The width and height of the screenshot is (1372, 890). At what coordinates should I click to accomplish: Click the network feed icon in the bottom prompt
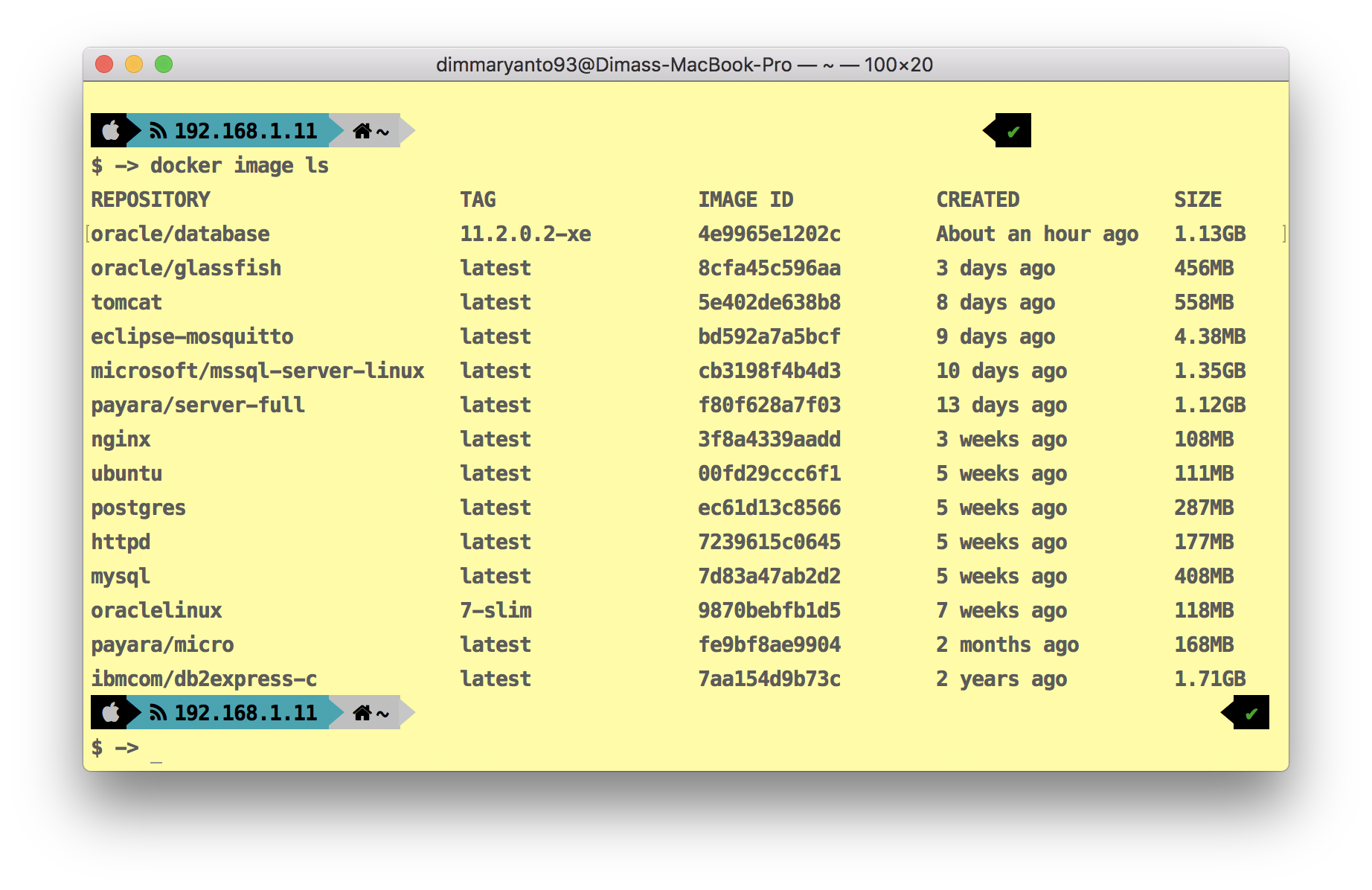158,713
